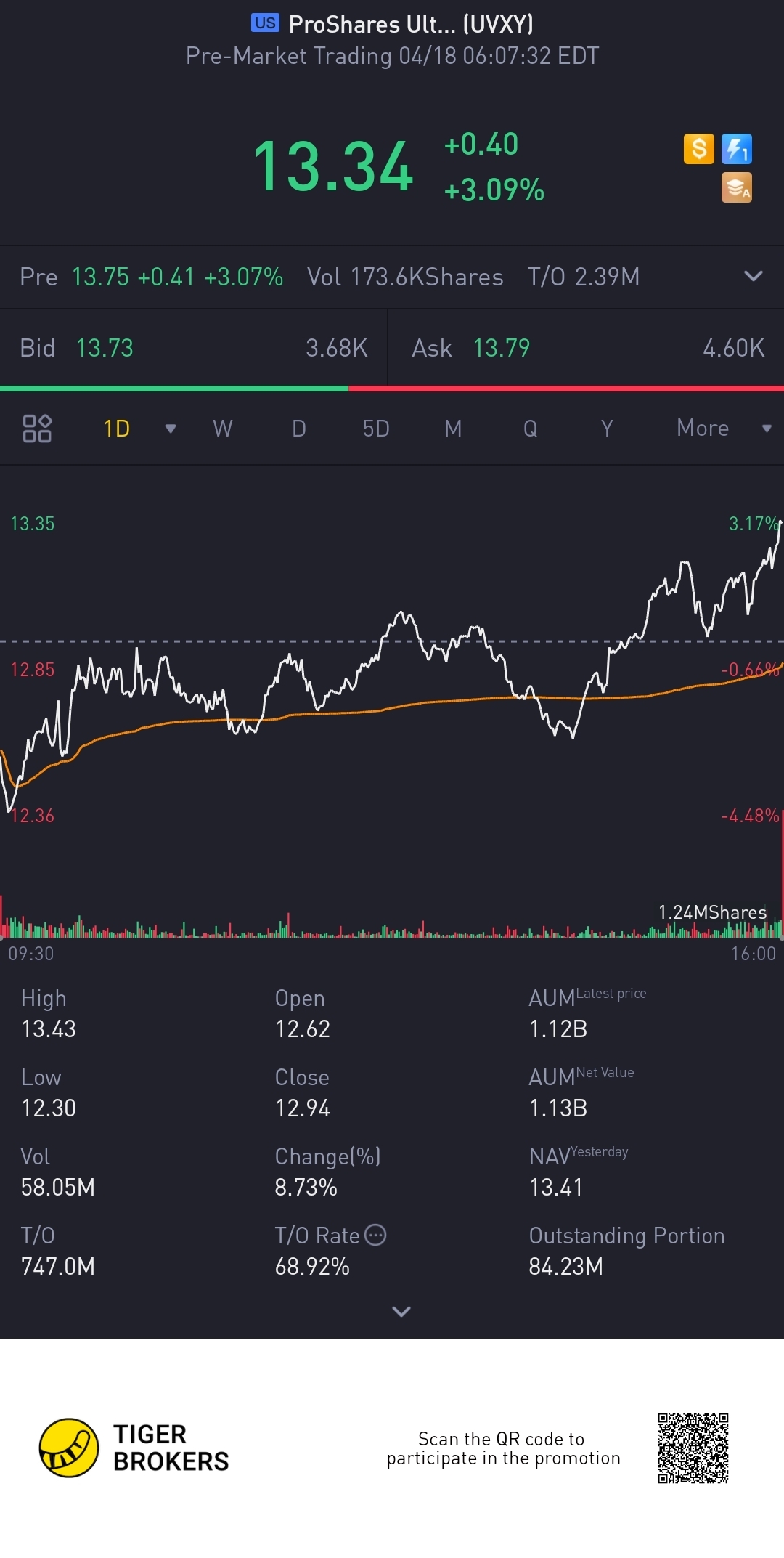Expand the pre-market details chevron
The image size is (784, 1558).
(x=754, y=276)
